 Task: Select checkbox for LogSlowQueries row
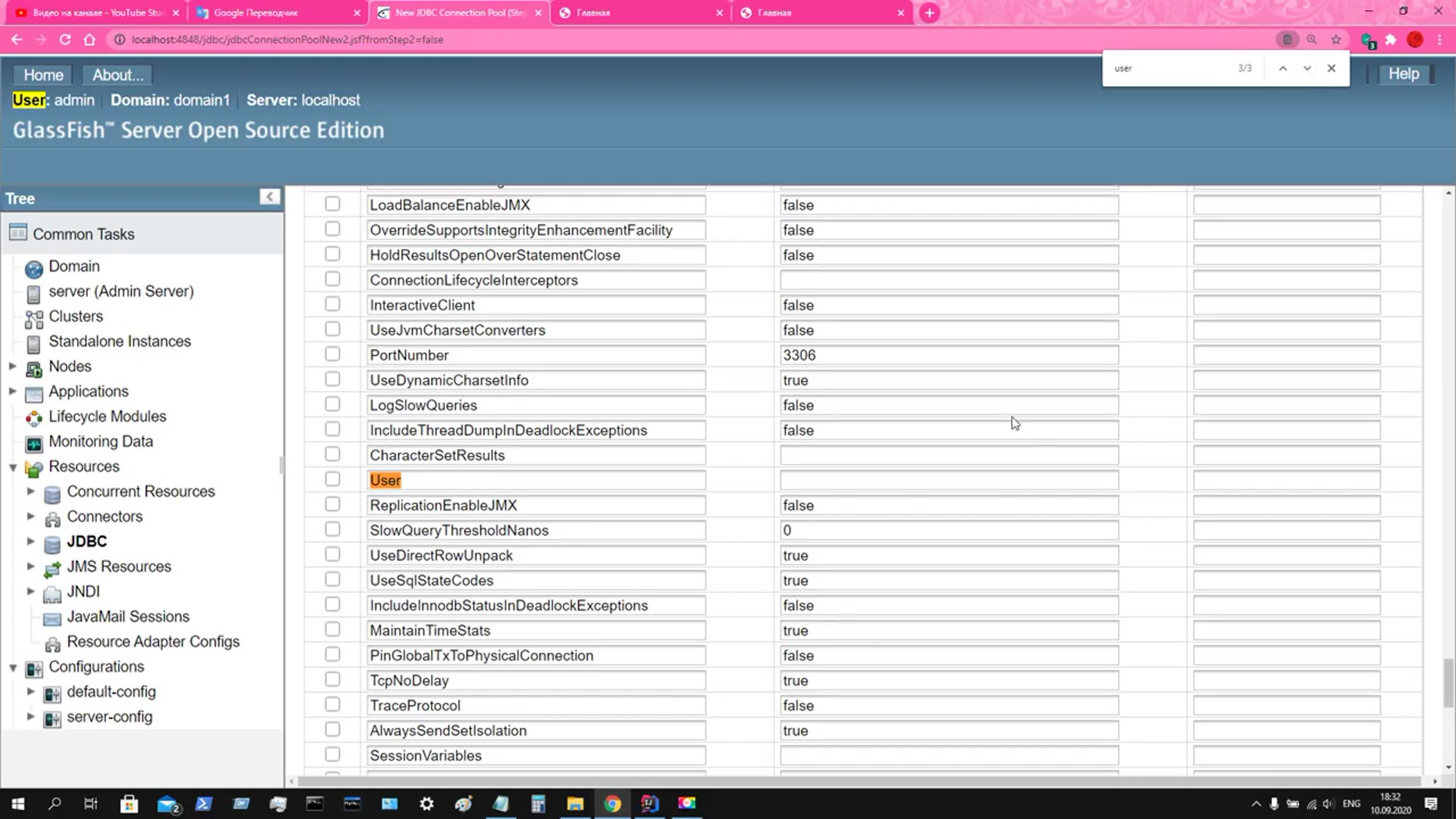(x=332, y=404)
